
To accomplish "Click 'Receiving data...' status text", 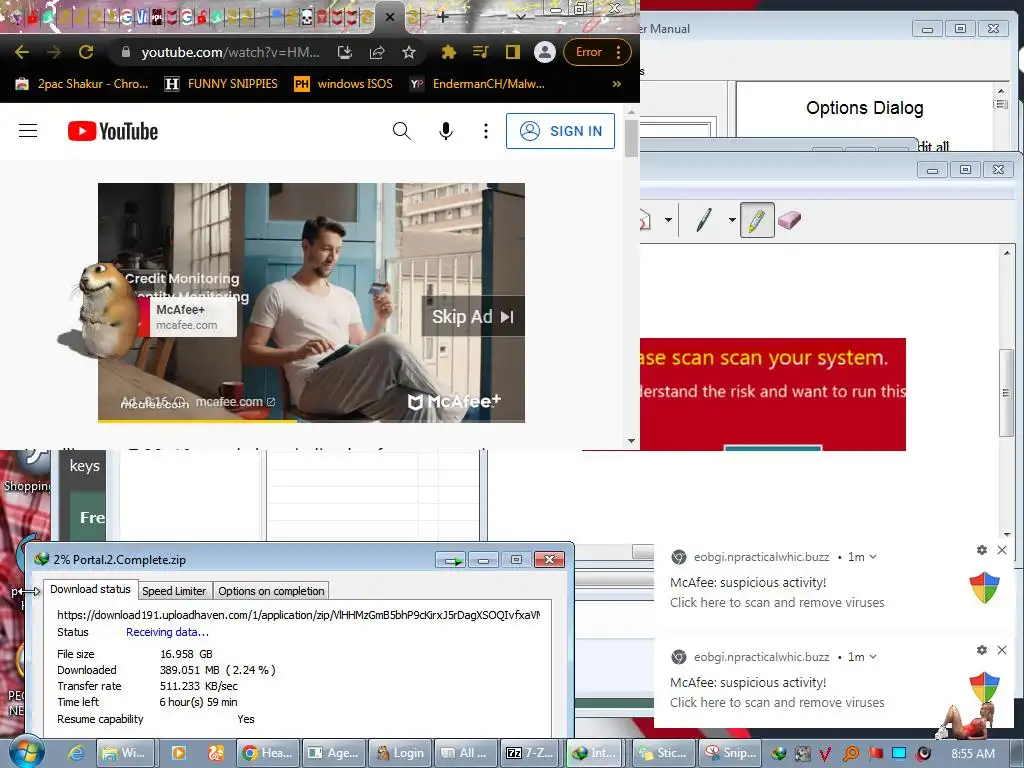I will pos(167,632).
